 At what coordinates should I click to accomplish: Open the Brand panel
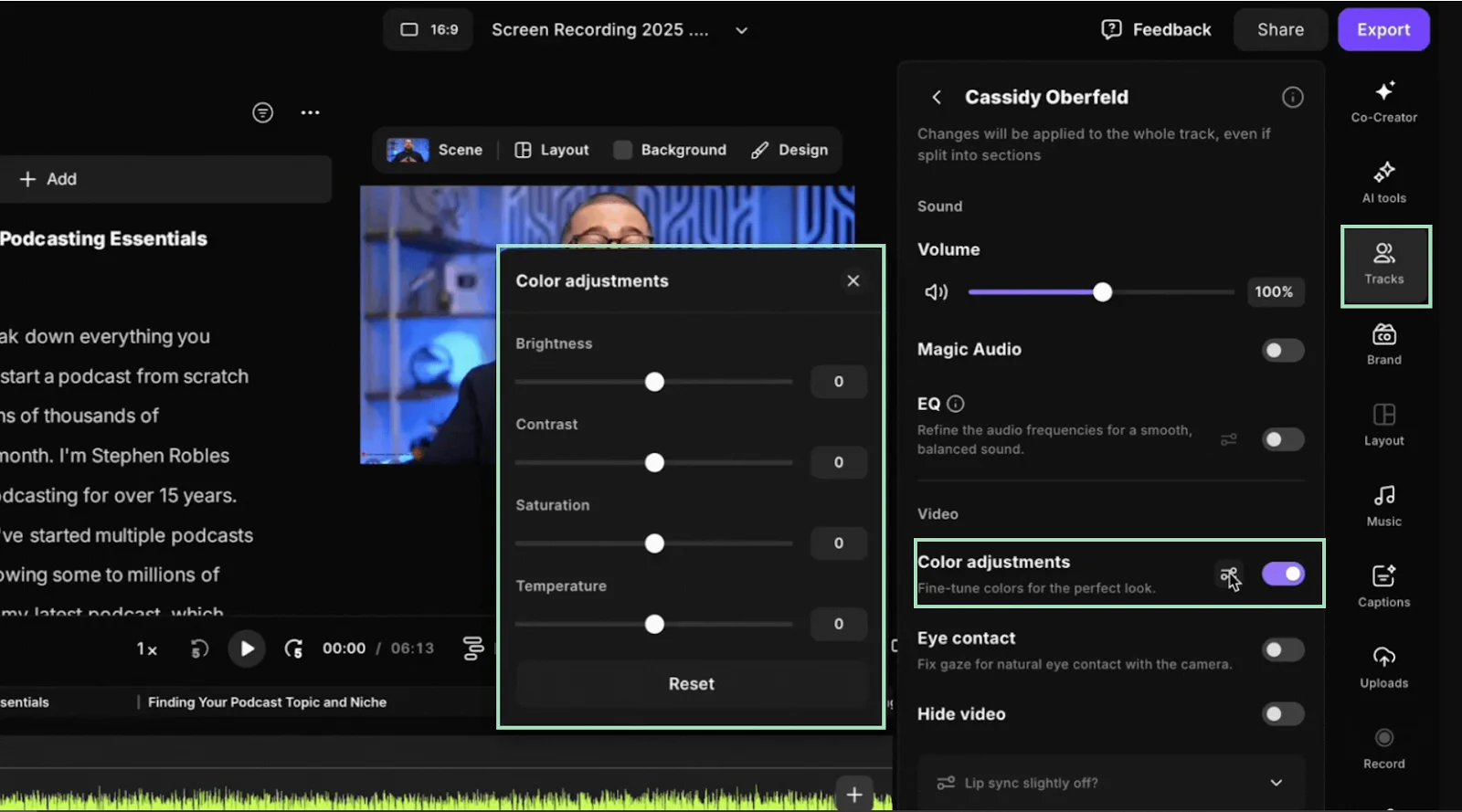[x=1383, y=344]
